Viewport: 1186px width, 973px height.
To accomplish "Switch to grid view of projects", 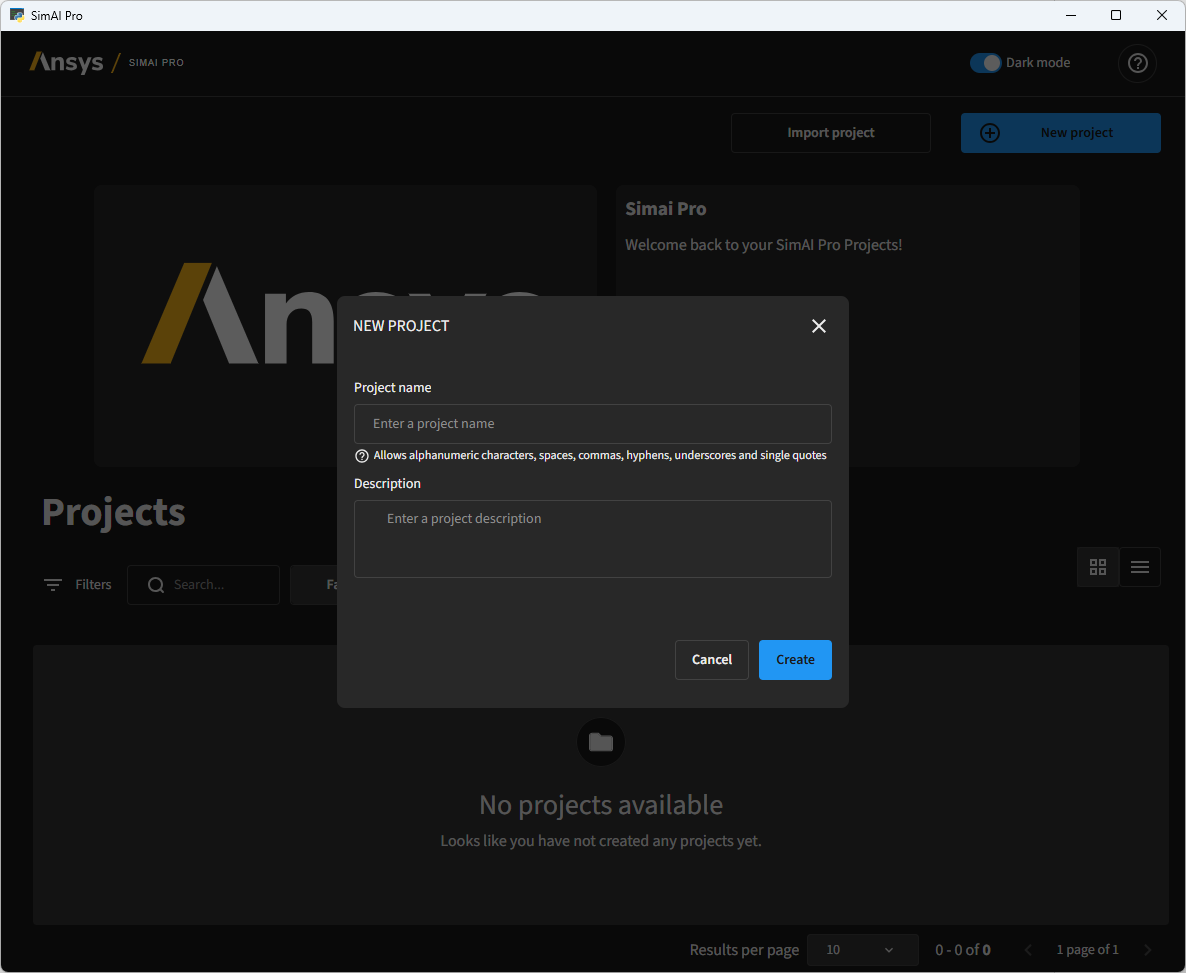I will pos(1098,567).
